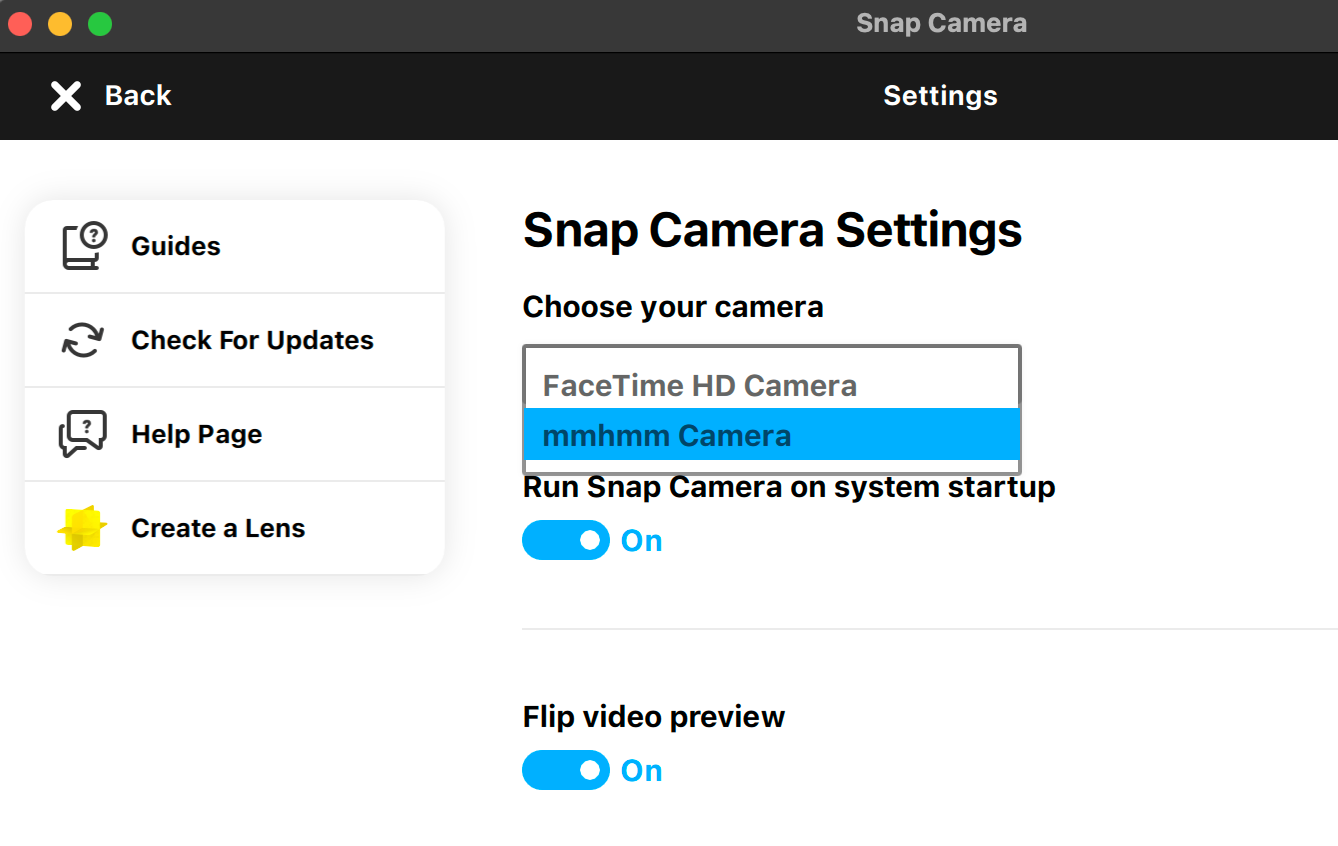Click the Help Page speech-bubble icon
This screenshot has width=1338, height=846.
coord(82,434)
